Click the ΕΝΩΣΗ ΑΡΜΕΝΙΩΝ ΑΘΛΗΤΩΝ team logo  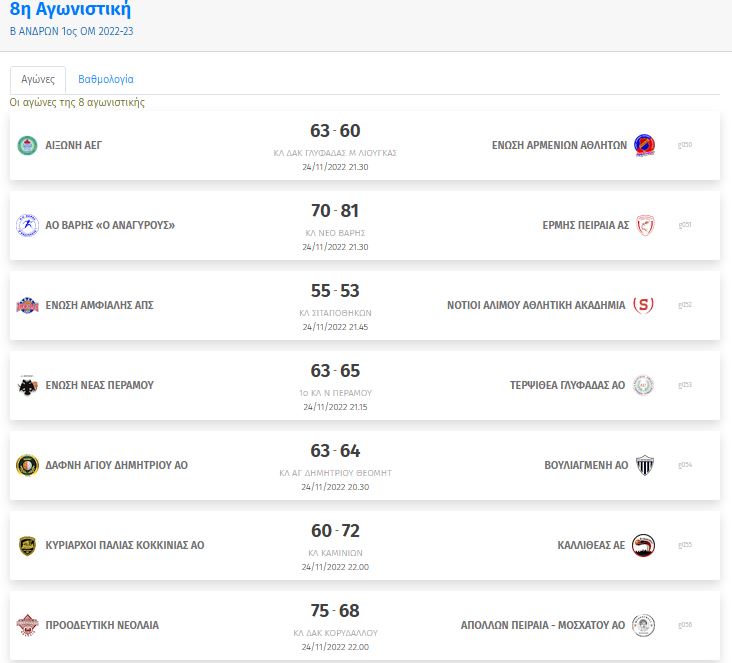coord(645,145)
